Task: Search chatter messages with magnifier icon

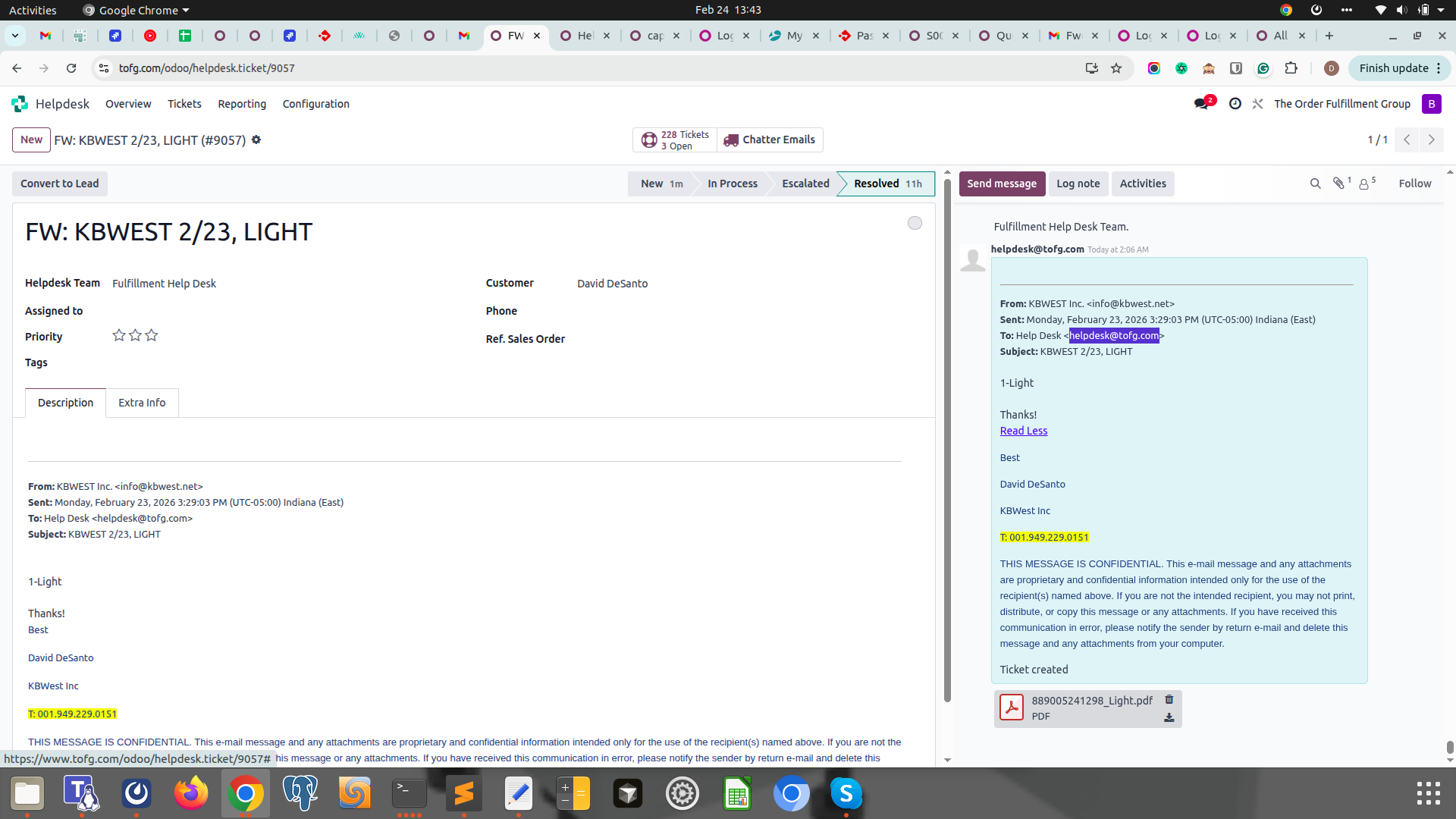Action: coord(1316,184)
